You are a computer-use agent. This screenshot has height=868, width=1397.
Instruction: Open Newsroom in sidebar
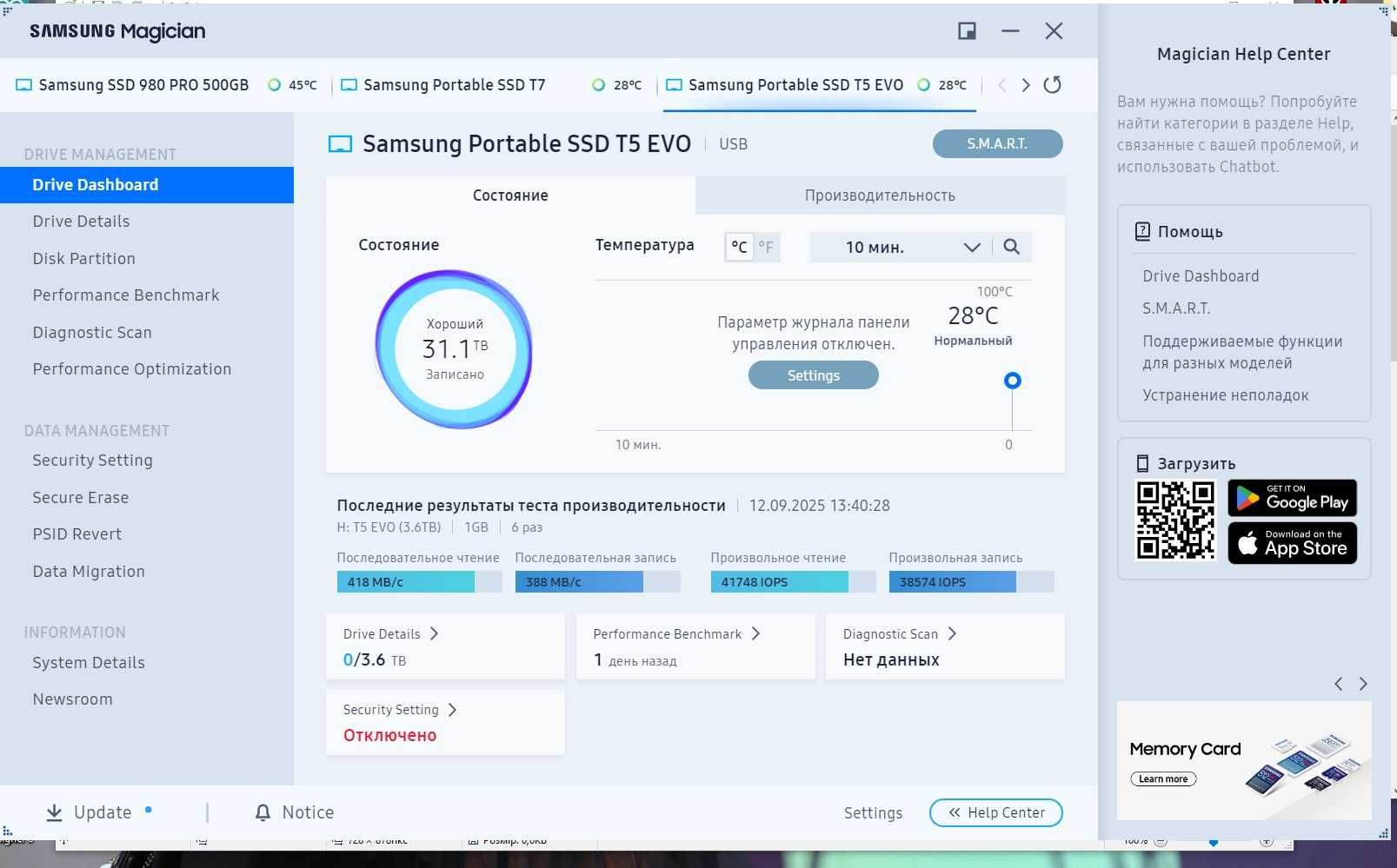(72, 699)
